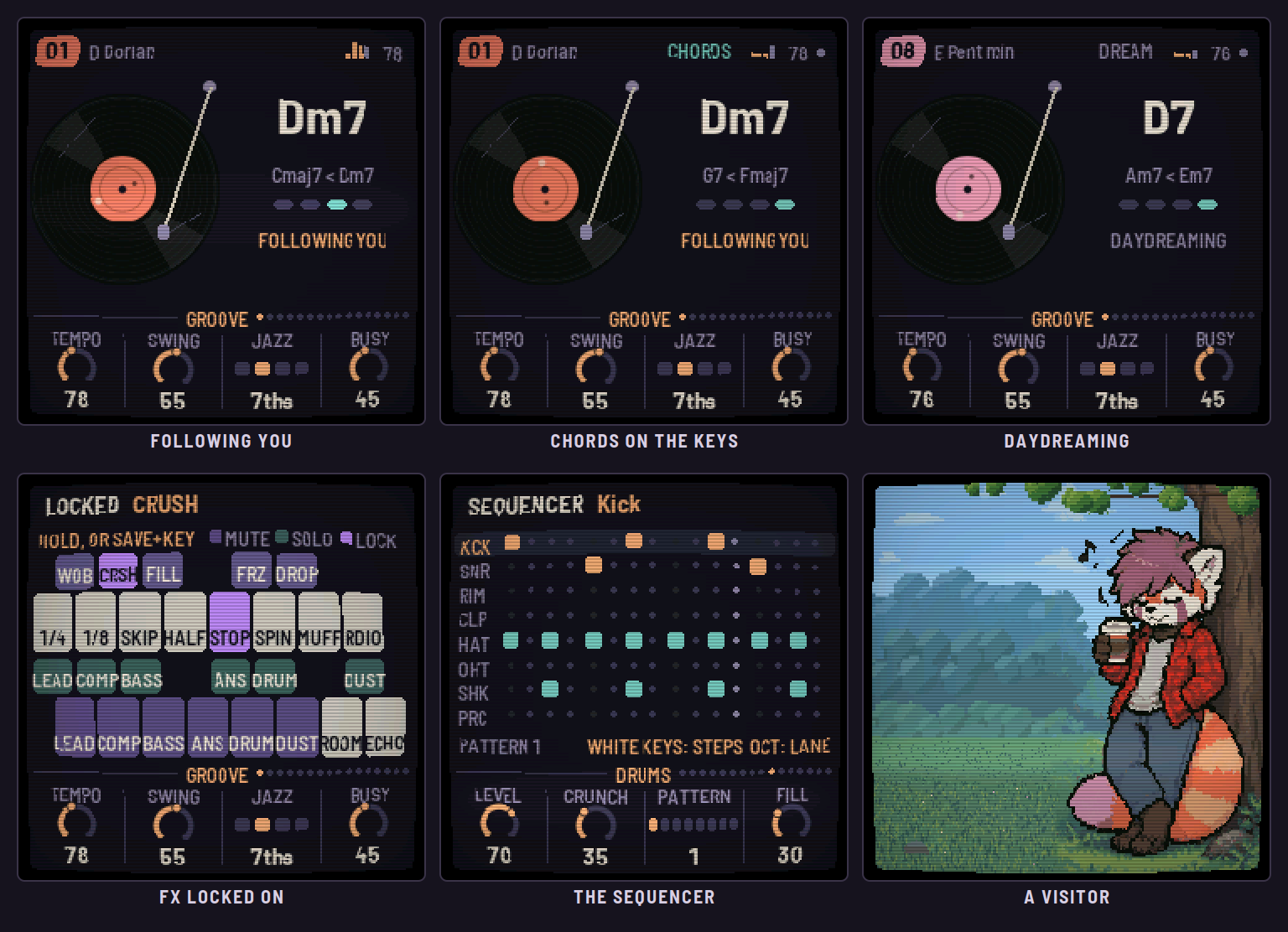Toggle the DROP effect pad
The image size is (1288, 932).
296,572
